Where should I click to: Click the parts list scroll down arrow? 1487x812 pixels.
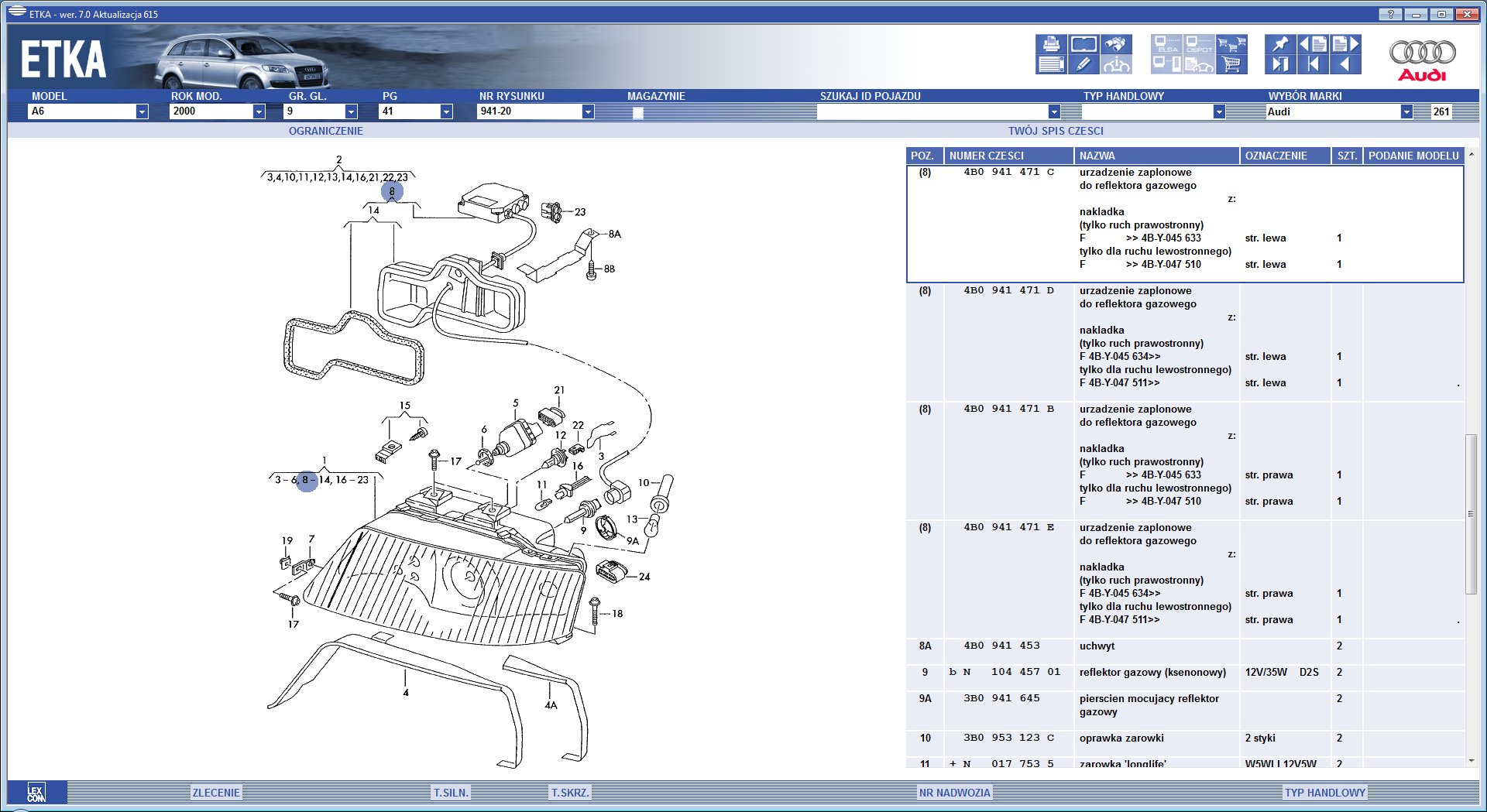1471,760
